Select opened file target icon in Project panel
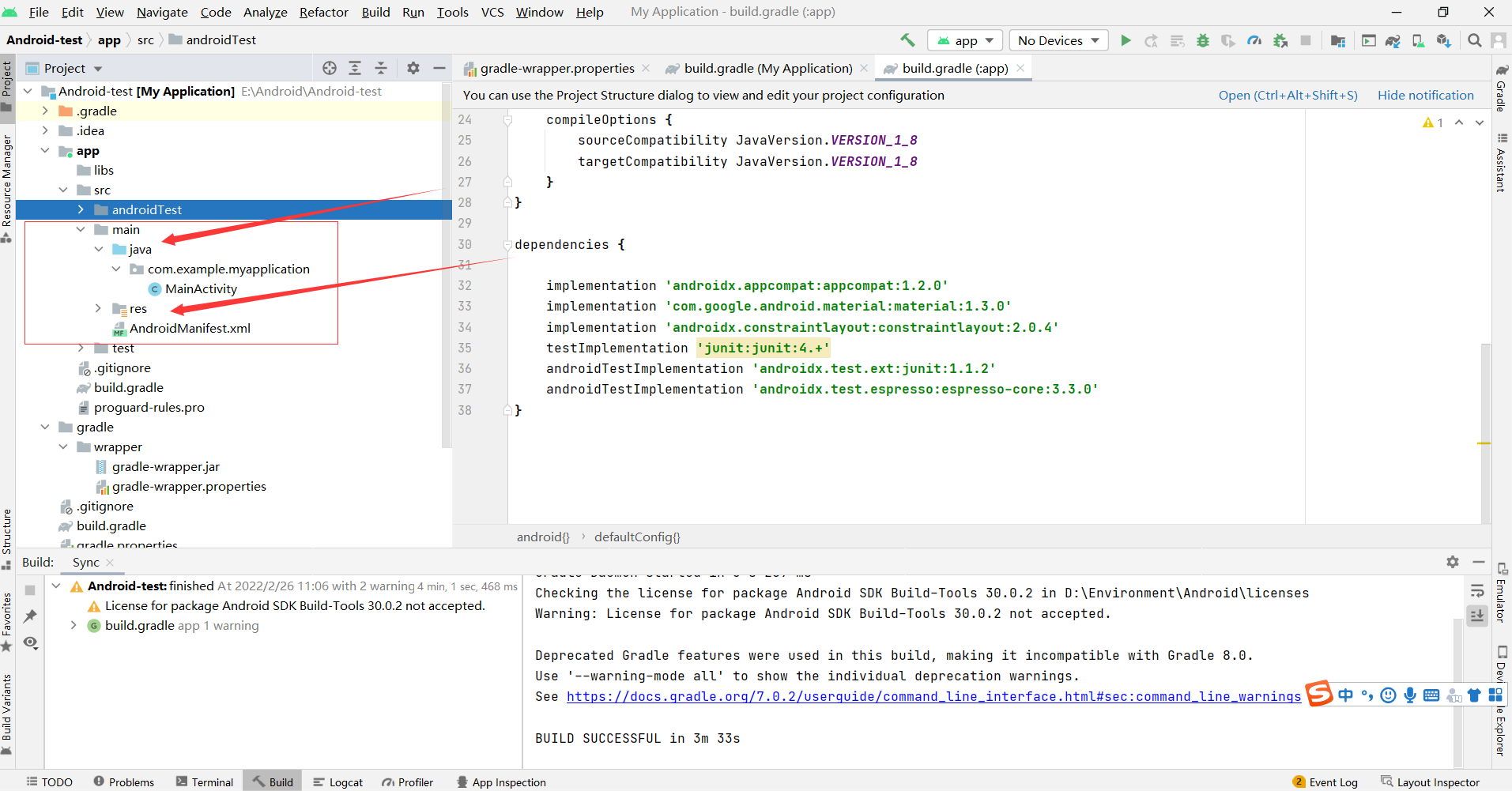1512x791 pixels. point(330,68)
